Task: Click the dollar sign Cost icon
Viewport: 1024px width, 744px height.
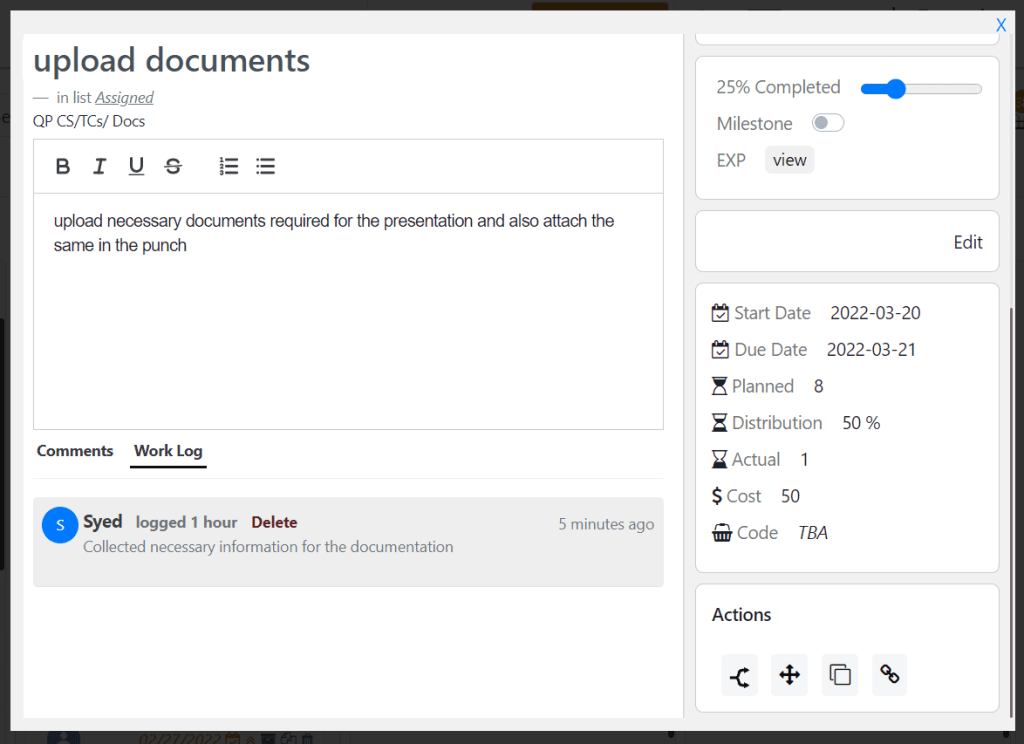Action: (x=717, y=496)
